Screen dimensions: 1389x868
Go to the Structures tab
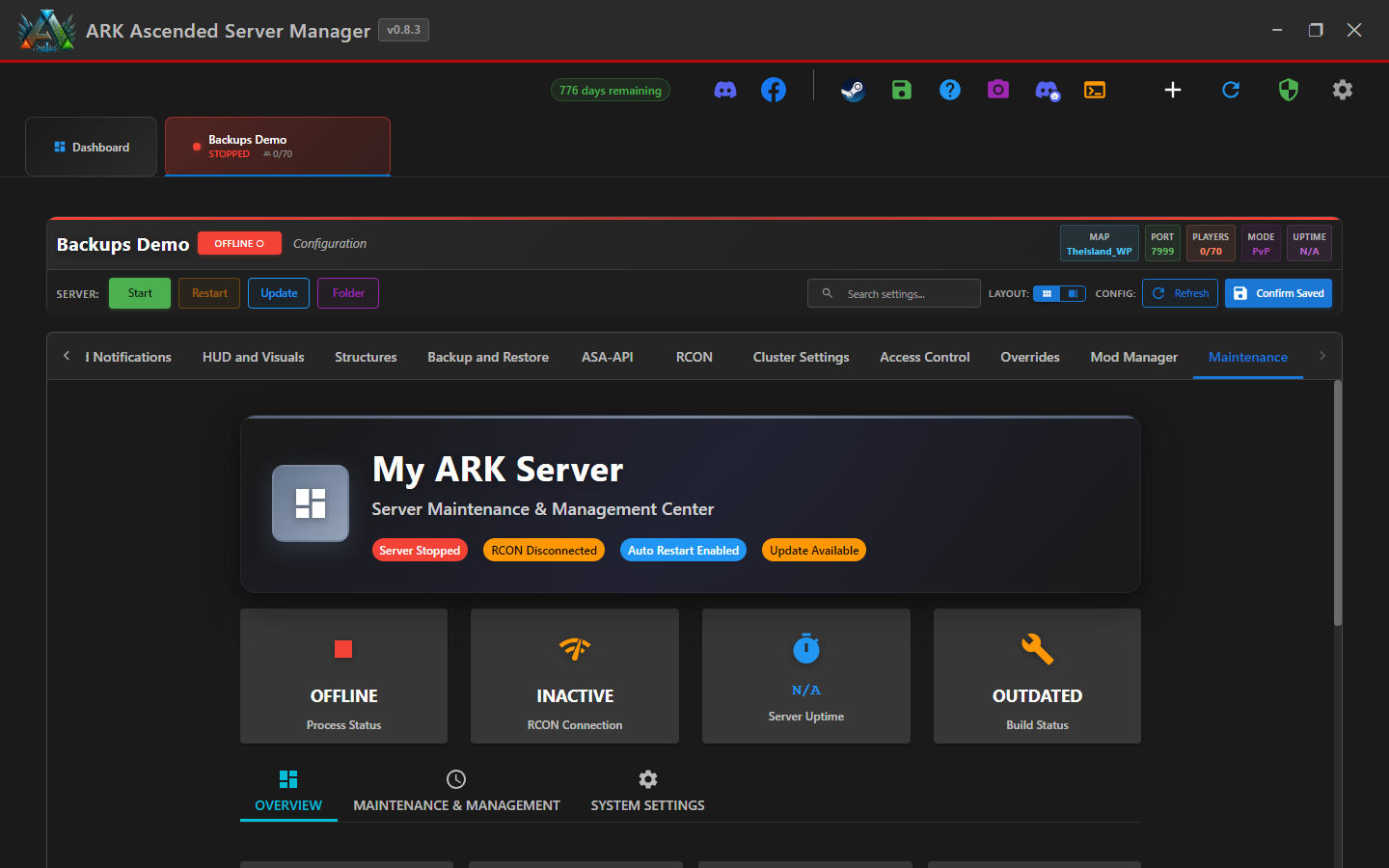coord(366,357)
